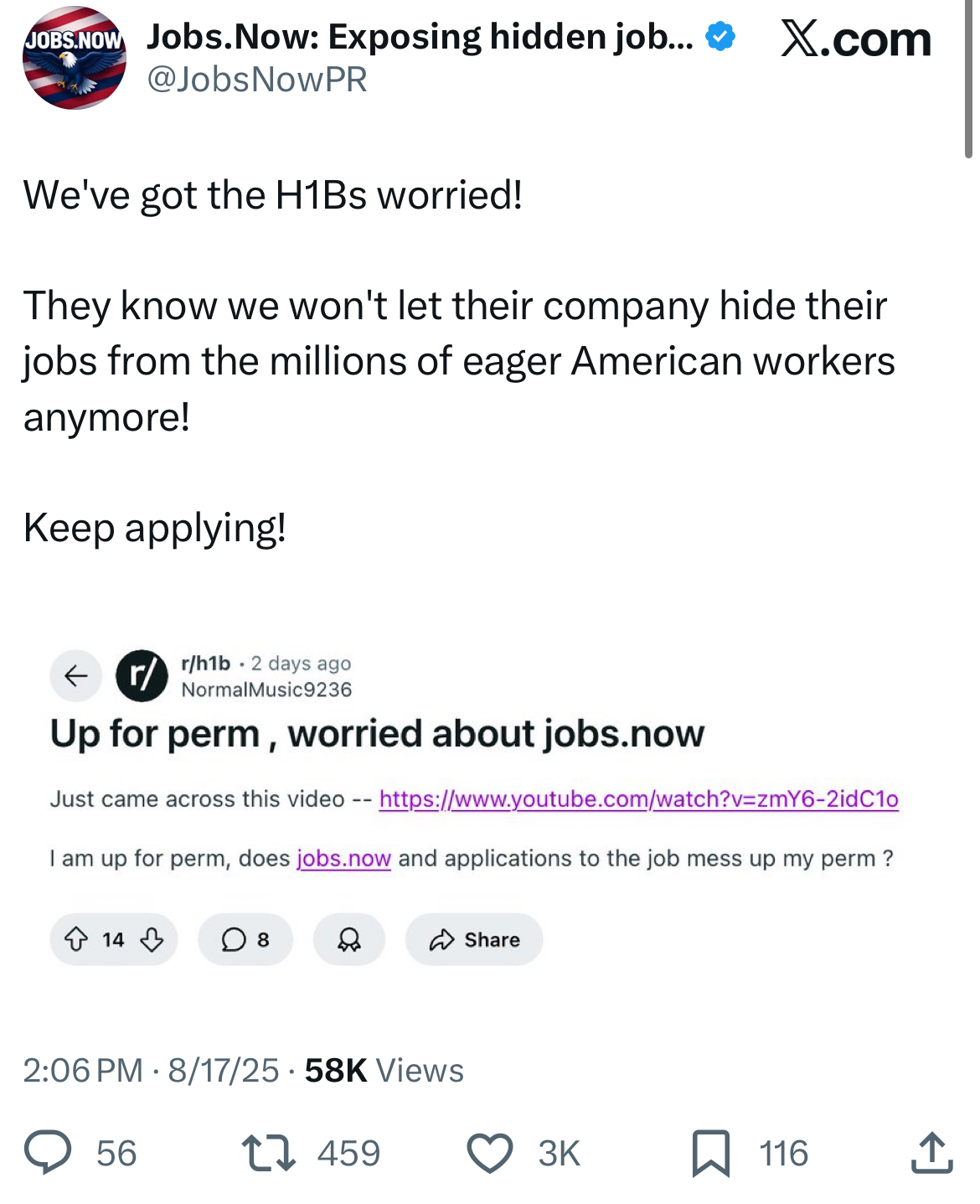Image resolution: width=980 pixels, height=1204 pixels.
Task: Open the Jobs.Now eagle profile picture
Action: pyautogui.click(x=75, y=58)
